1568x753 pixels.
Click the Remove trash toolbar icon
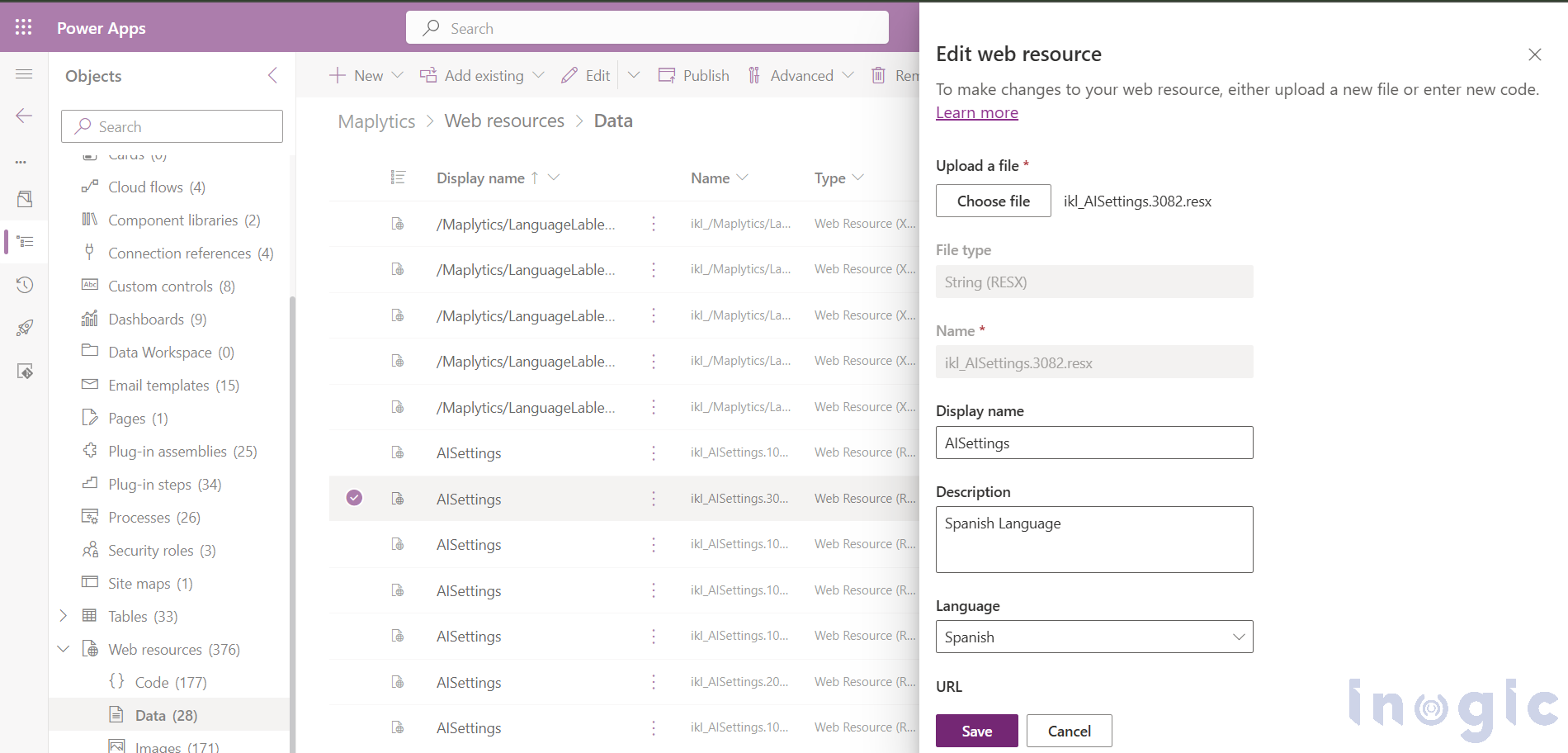[x=879, y=75]
